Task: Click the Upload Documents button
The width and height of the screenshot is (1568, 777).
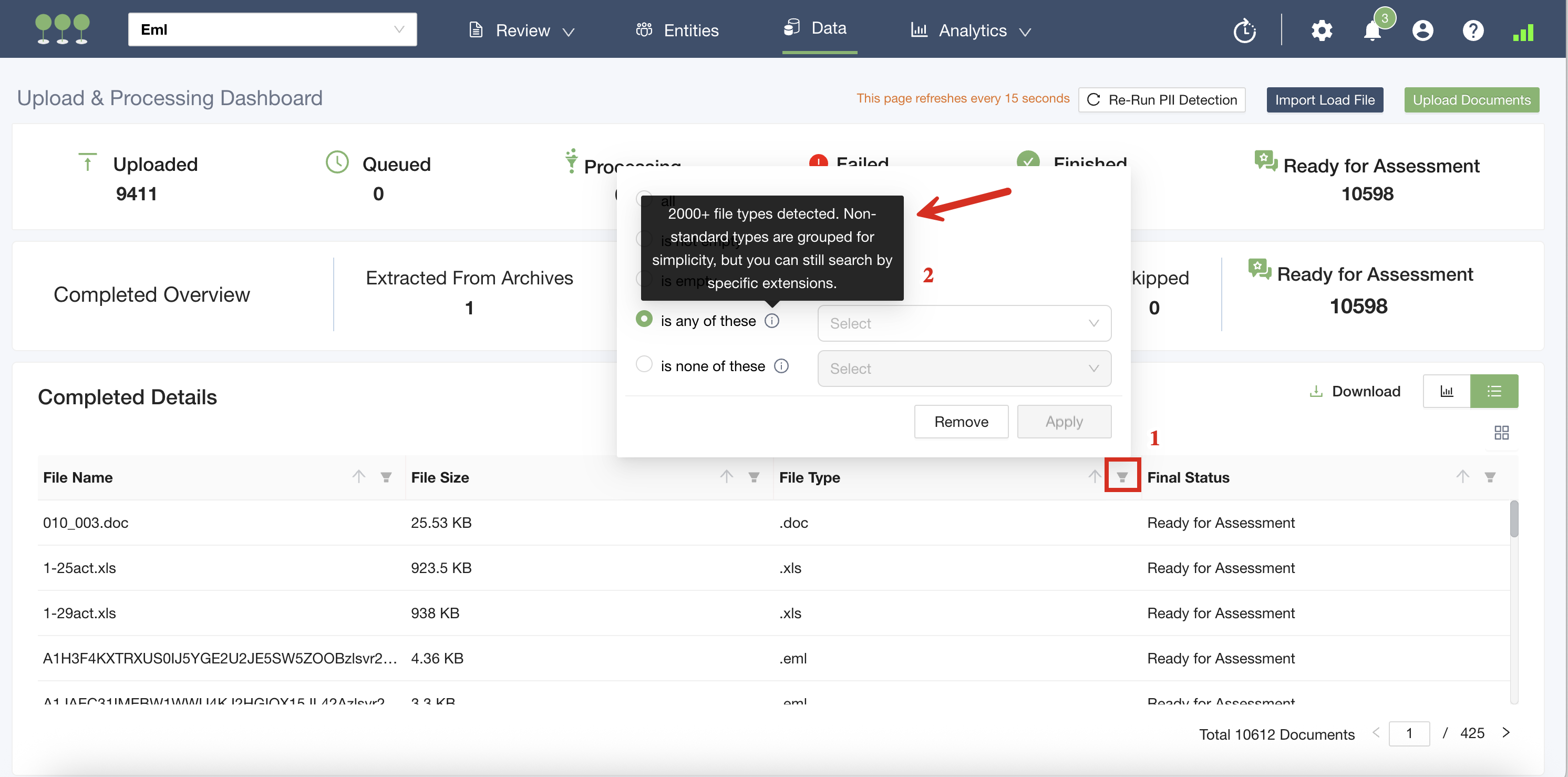Action: click(x=1471, y=100)
